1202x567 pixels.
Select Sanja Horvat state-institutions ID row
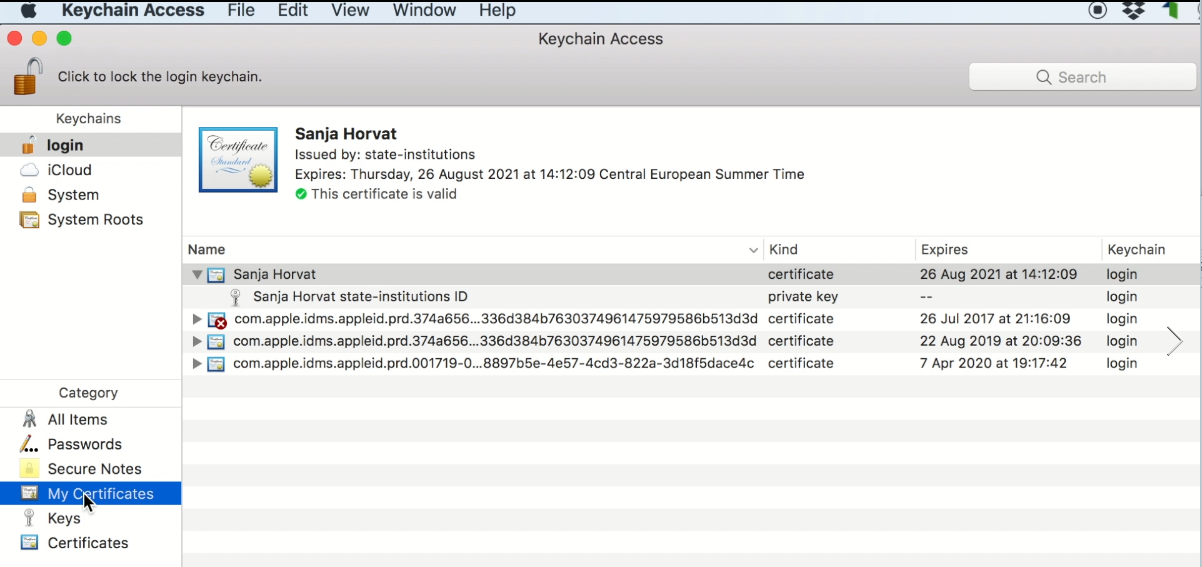[x=692, y=297]
